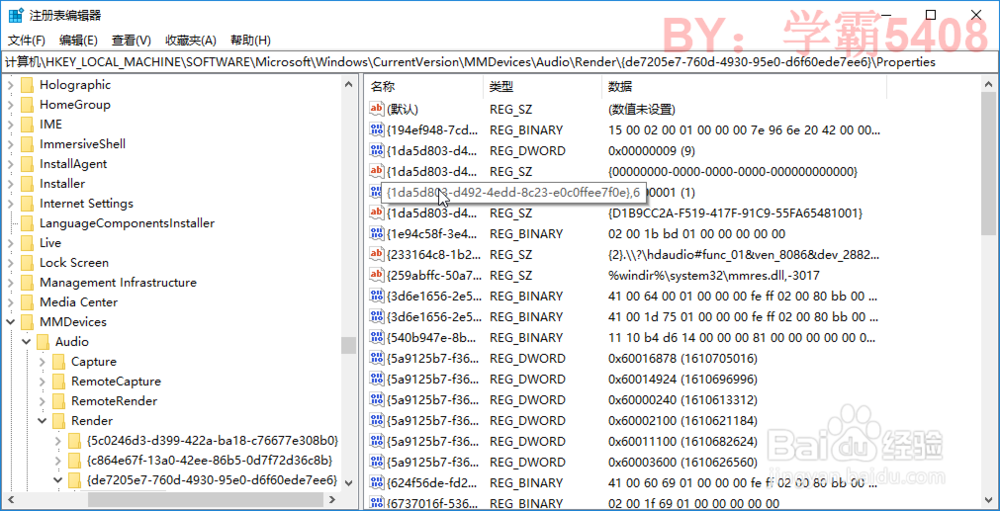Image resolution: width=1000 pixels, height=511 pixels.
Task: Click icon of value with data 0x60003600
Action: click(x=377, y=461)
